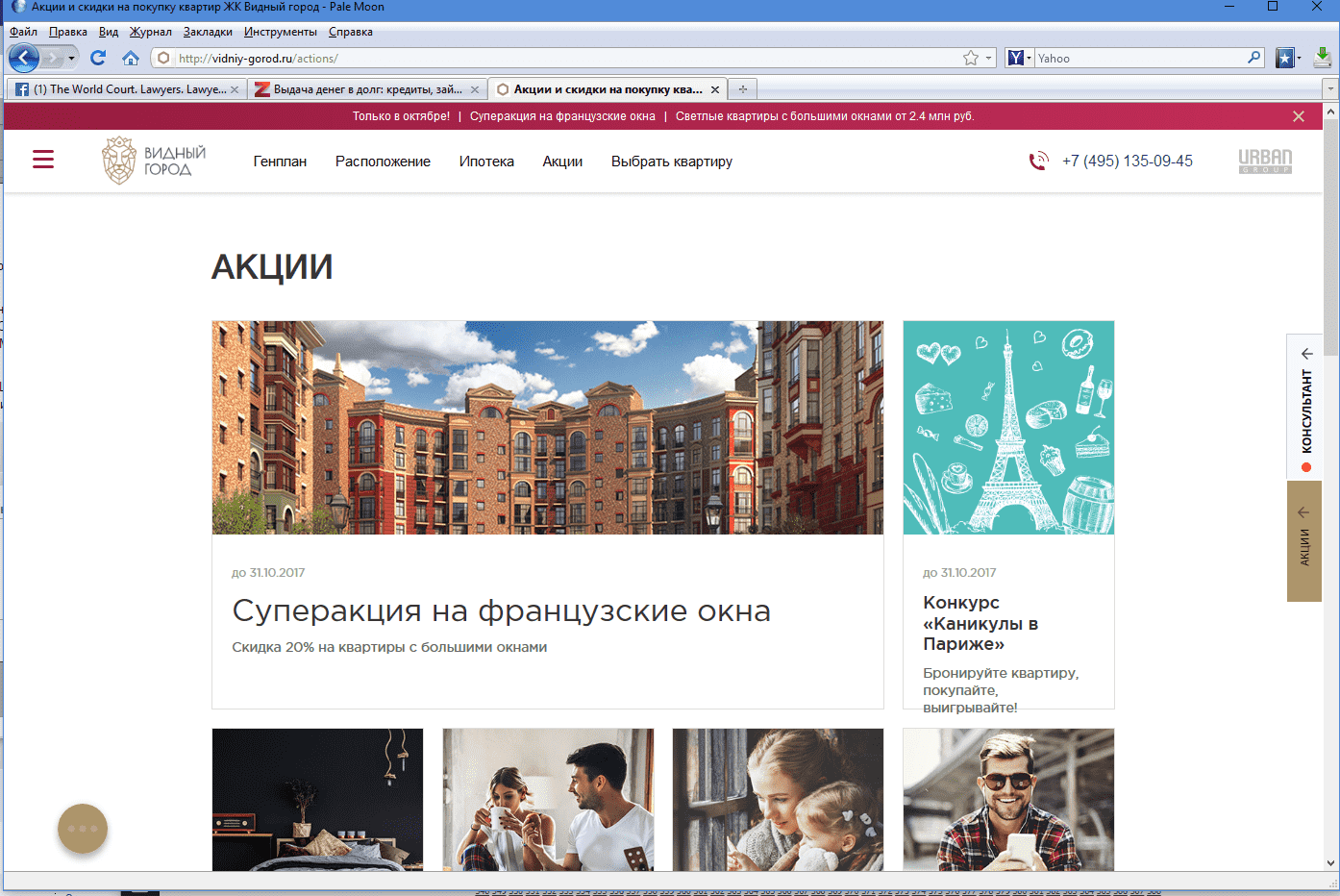Click text Бронируйте квартиру, покупайте, выигрывайте!
The height and width of the screenshot is (896, 1340).
click(1001, 690)
